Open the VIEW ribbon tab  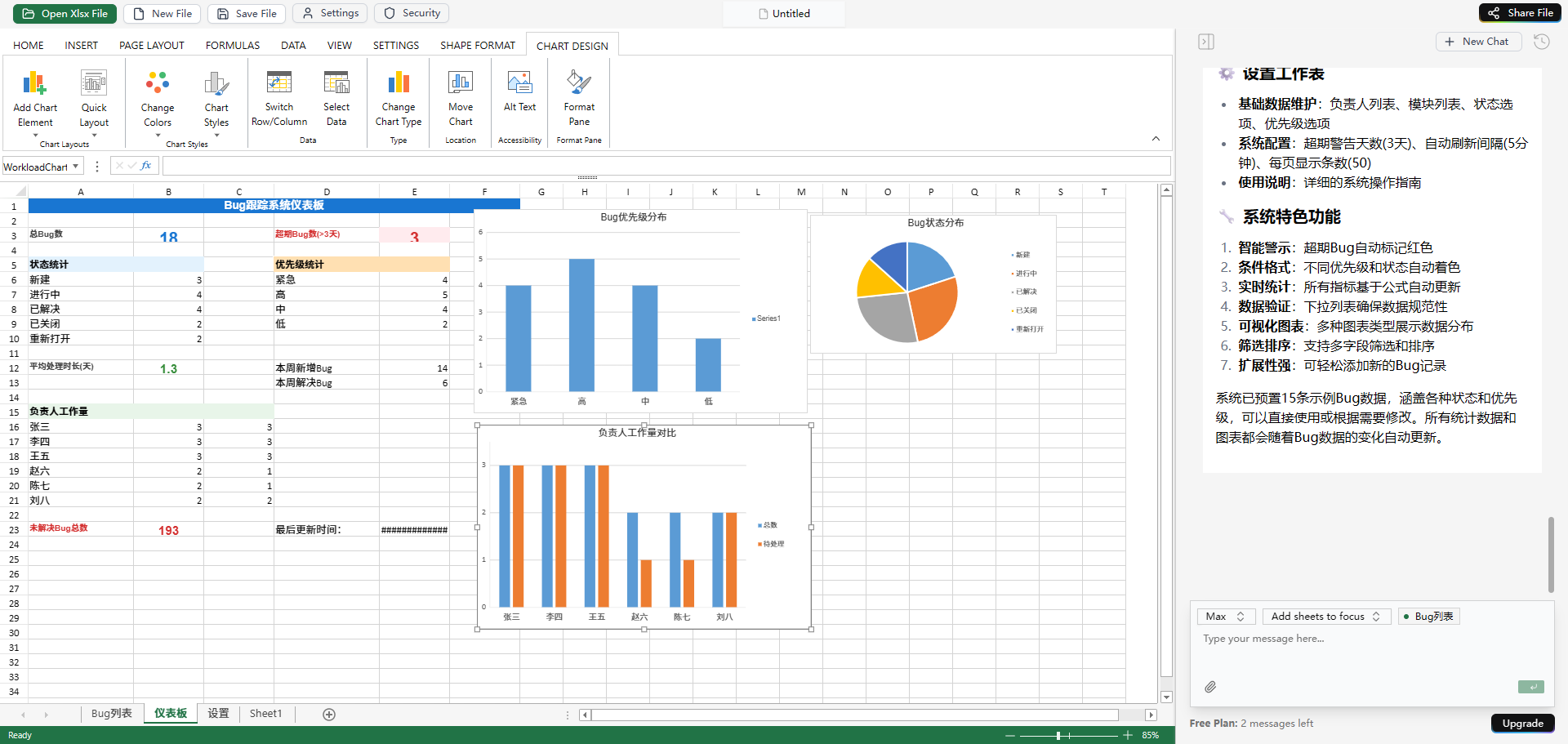pyautogui.click(x=340, y=46)
